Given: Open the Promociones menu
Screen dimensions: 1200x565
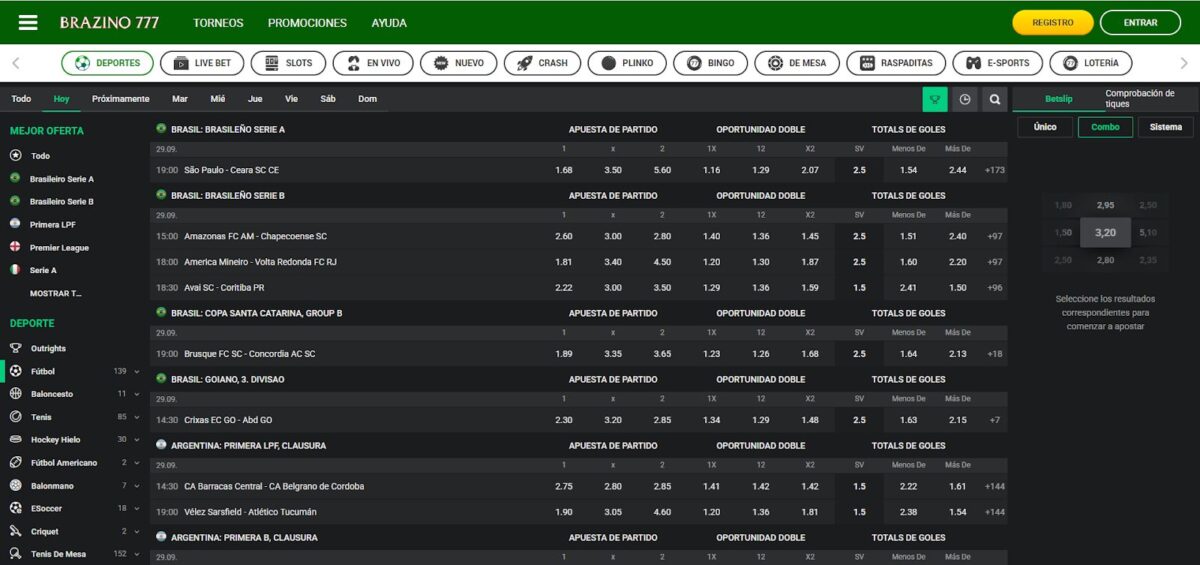Looking at the screenshot, I should click(x=307, y=22).
